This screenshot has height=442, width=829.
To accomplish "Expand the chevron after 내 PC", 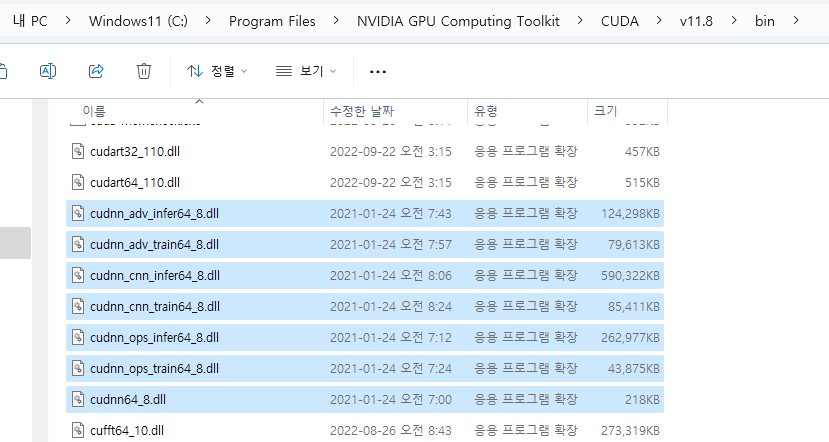I will click(x=68, y=21).
